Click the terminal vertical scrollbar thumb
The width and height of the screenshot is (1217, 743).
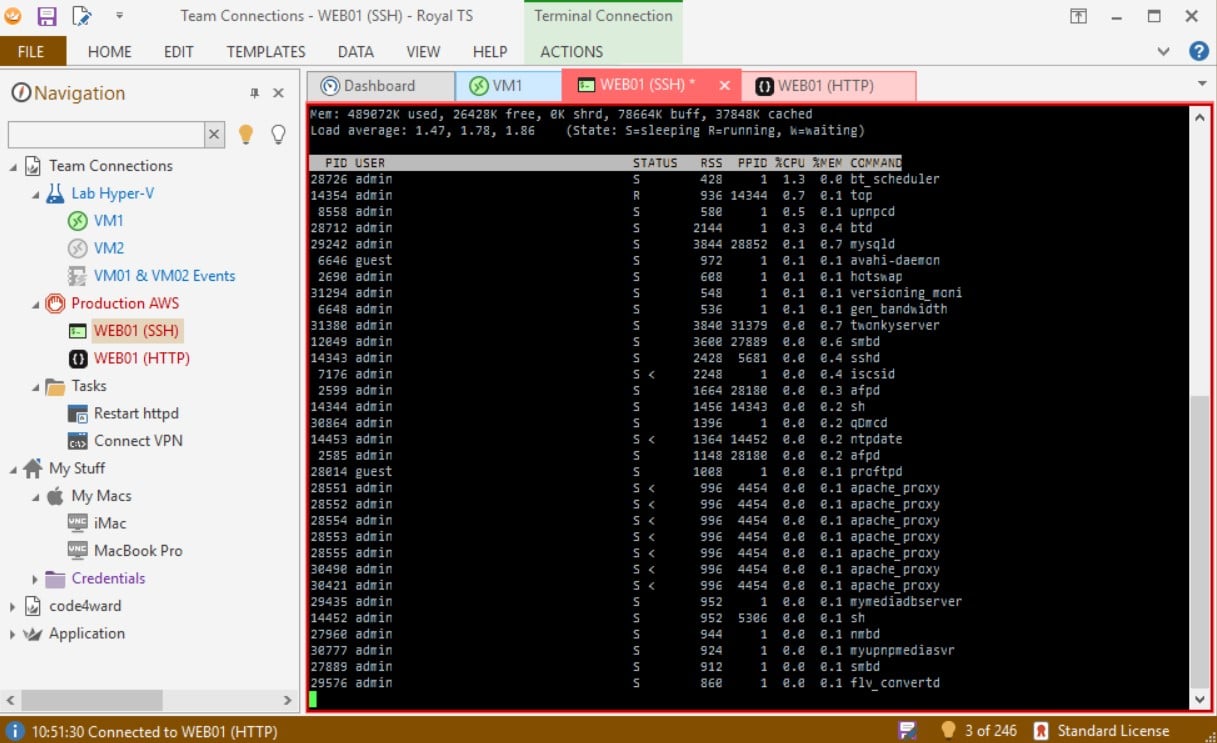(x=1200, y=541)
